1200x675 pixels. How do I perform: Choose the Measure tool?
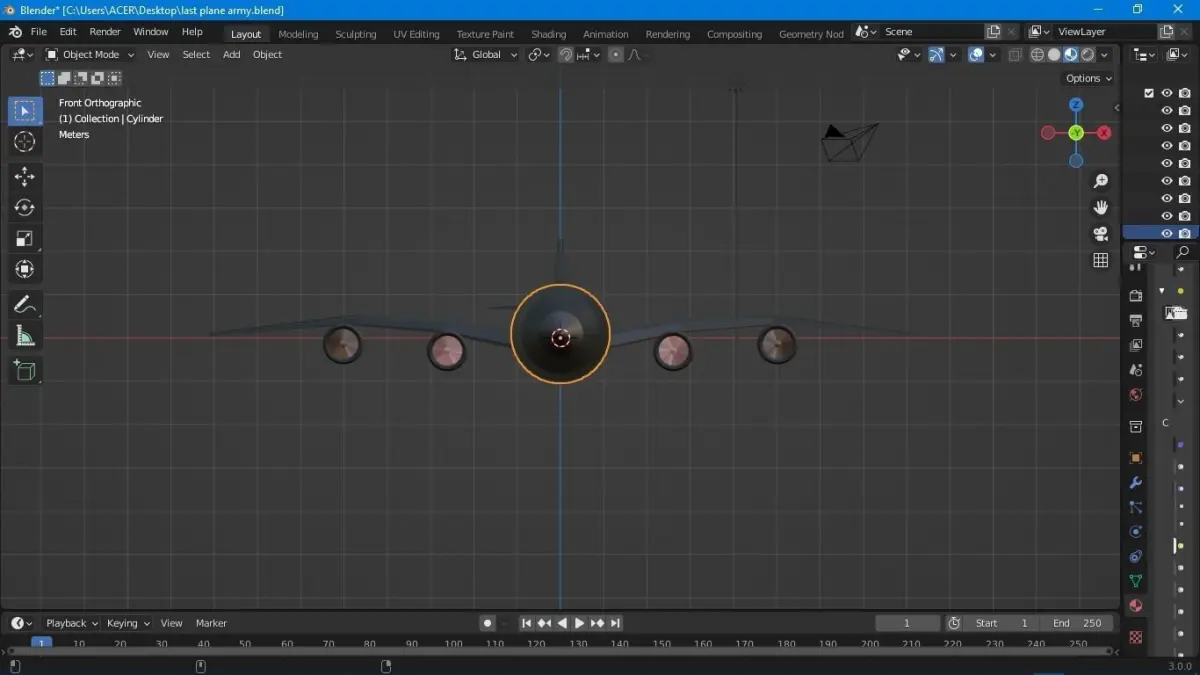25,336
